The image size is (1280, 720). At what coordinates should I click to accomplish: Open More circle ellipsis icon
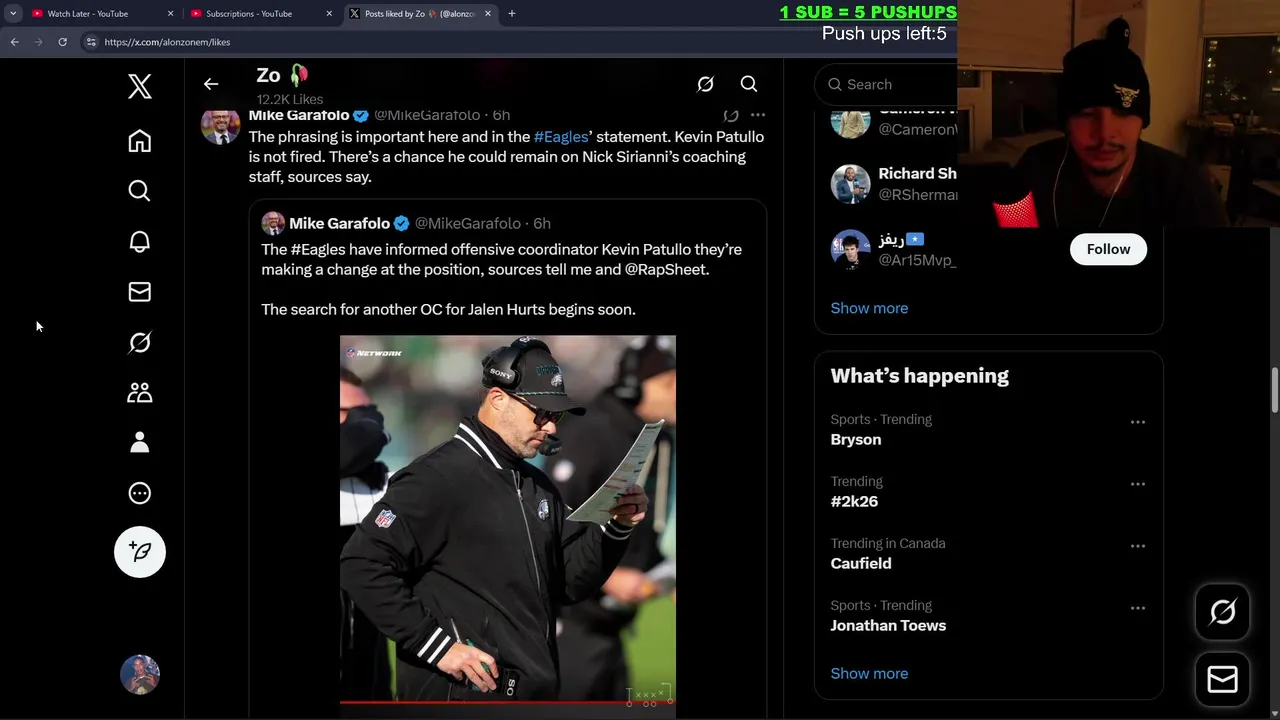(140, 493)
